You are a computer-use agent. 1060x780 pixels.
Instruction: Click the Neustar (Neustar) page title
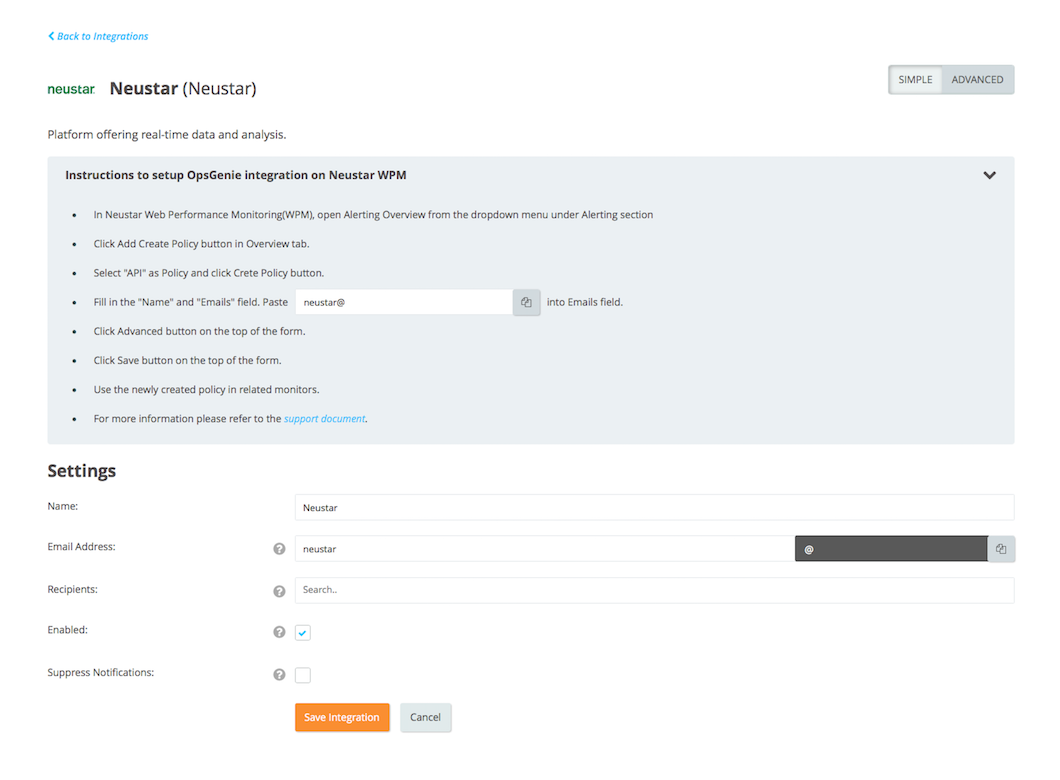click(x=183, y=89)
